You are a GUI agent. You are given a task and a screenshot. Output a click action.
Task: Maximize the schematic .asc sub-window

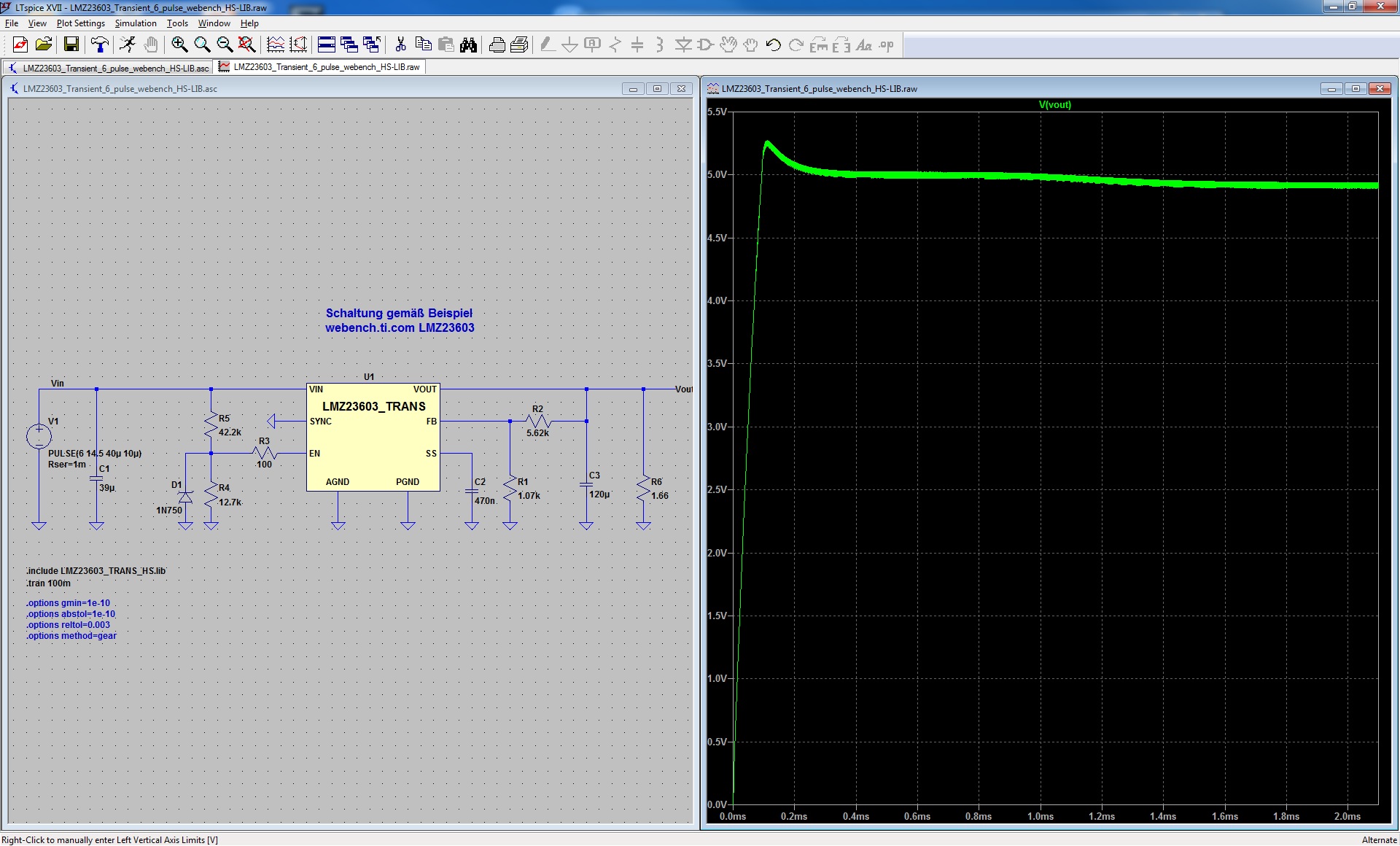point(657,89)
